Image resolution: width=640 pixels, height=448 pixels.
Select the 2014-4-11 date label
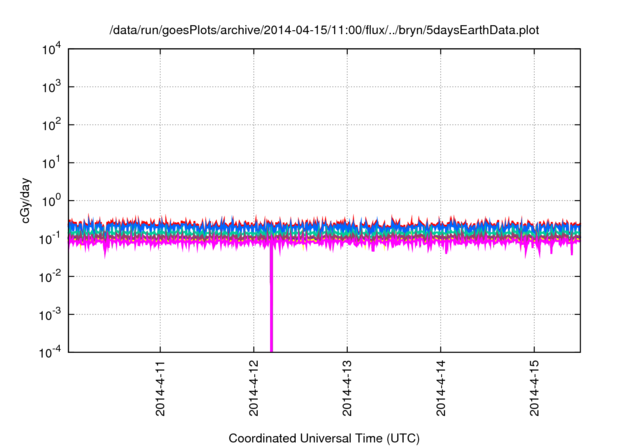click(160, 388)
